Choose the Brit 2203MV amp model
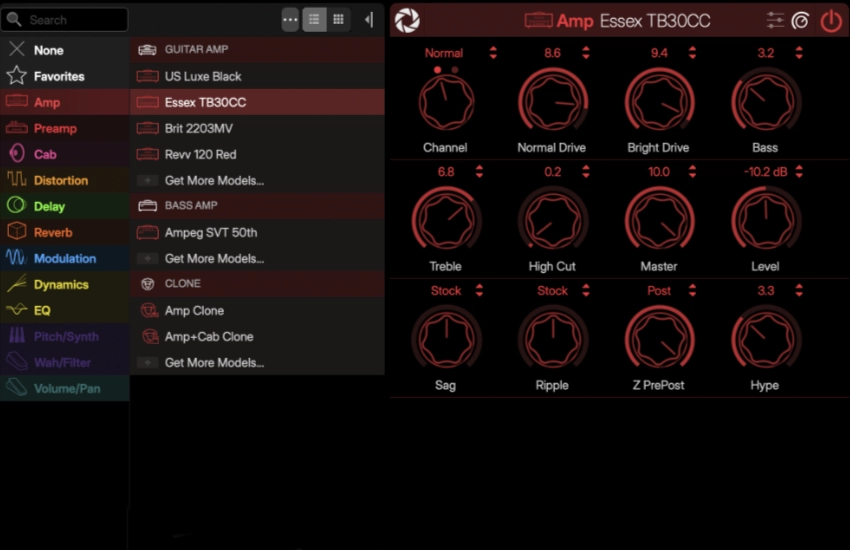 point(257,128)
